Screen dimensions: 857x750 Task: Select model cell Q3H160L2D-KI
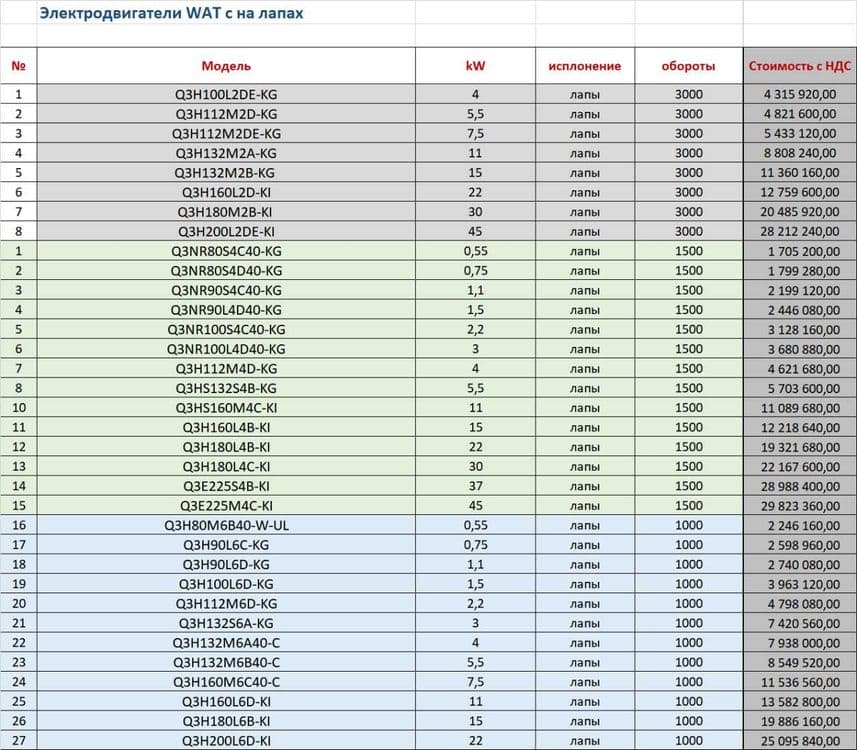coord(226,192)
